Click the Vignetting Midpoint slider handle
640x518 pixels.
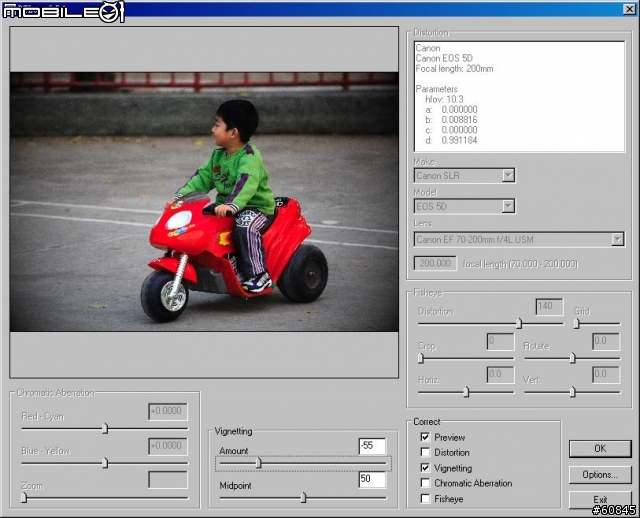click(303, 498)
